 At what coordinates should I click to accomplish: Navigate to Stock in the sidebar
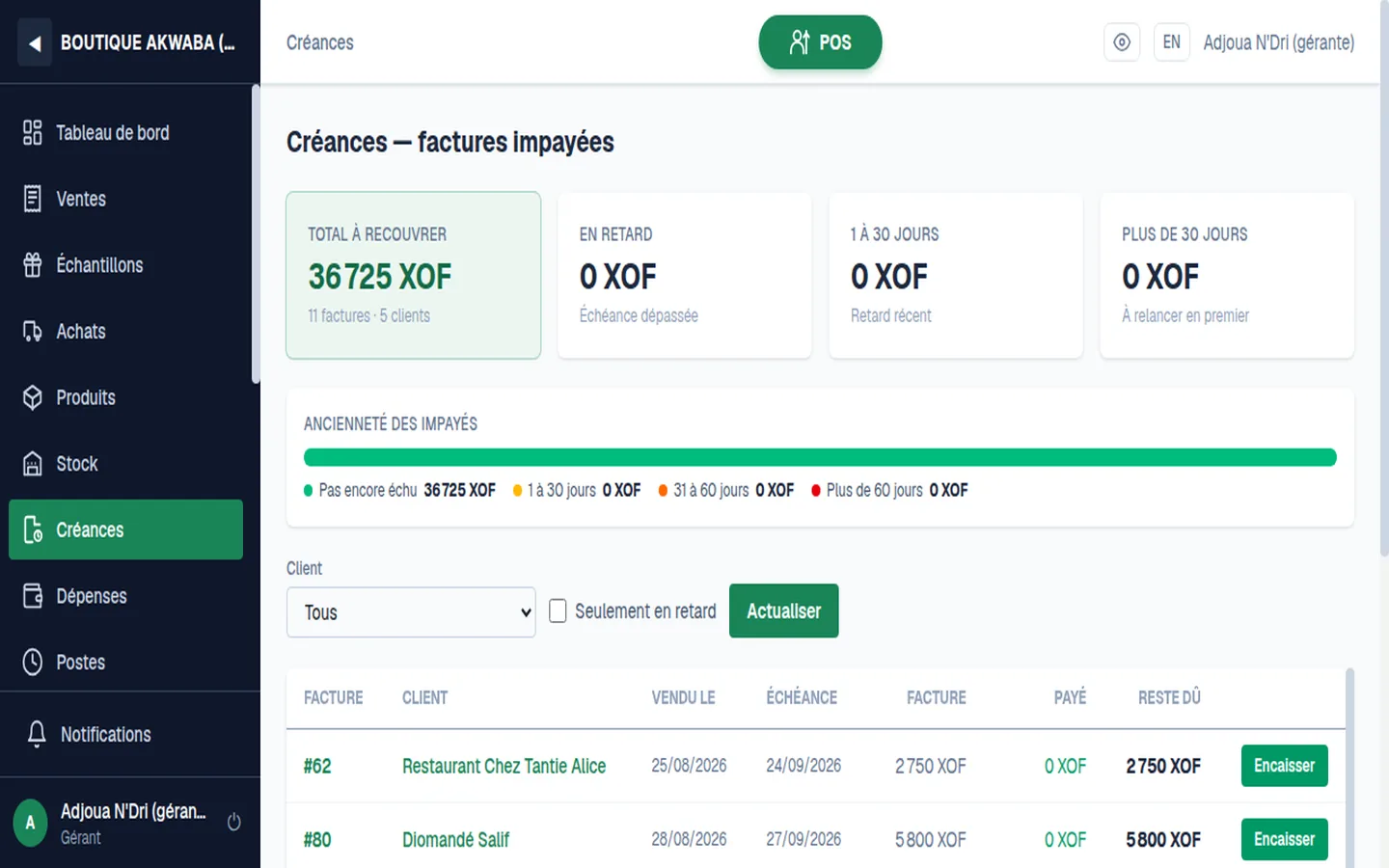tap(125, 464)
